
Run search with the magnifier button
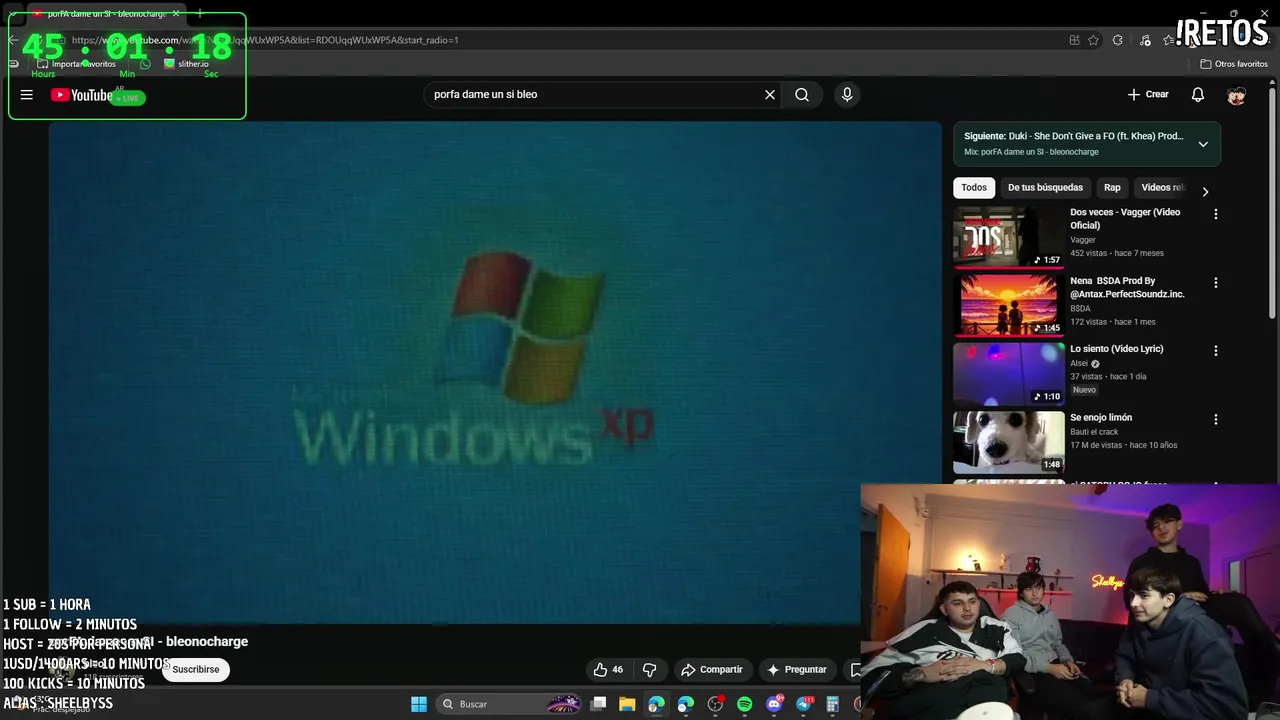[802, 95]
